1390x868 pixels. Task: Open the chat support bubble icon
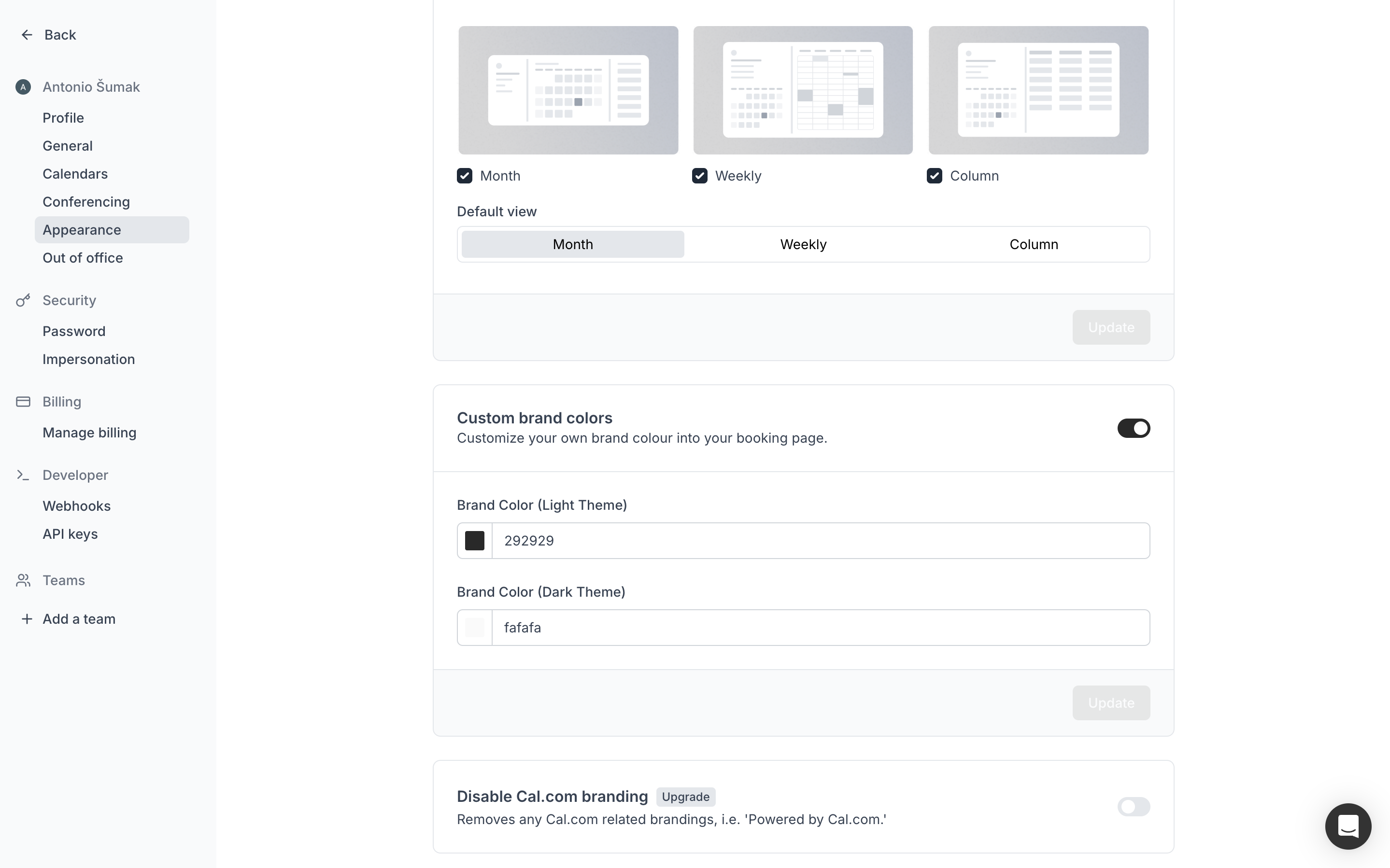1347,826
